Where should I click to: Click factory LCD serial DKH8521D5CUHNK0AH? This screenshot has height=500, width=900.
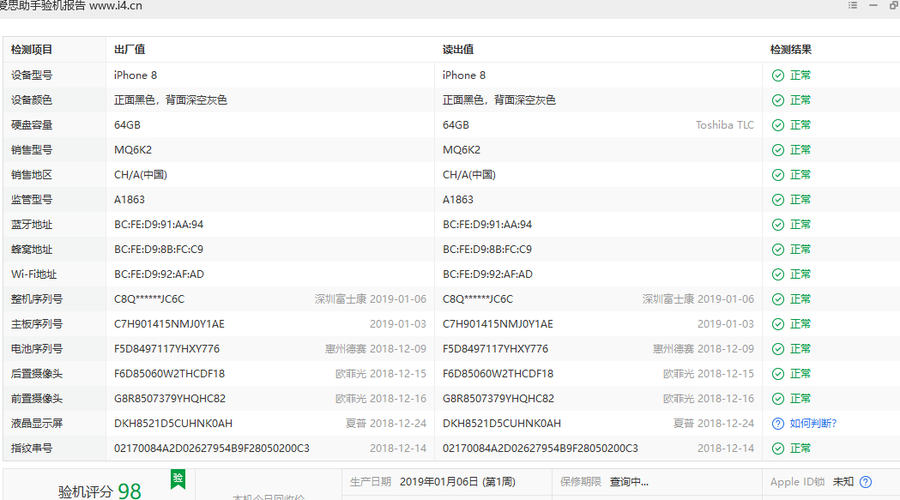[x=173, y=424]
